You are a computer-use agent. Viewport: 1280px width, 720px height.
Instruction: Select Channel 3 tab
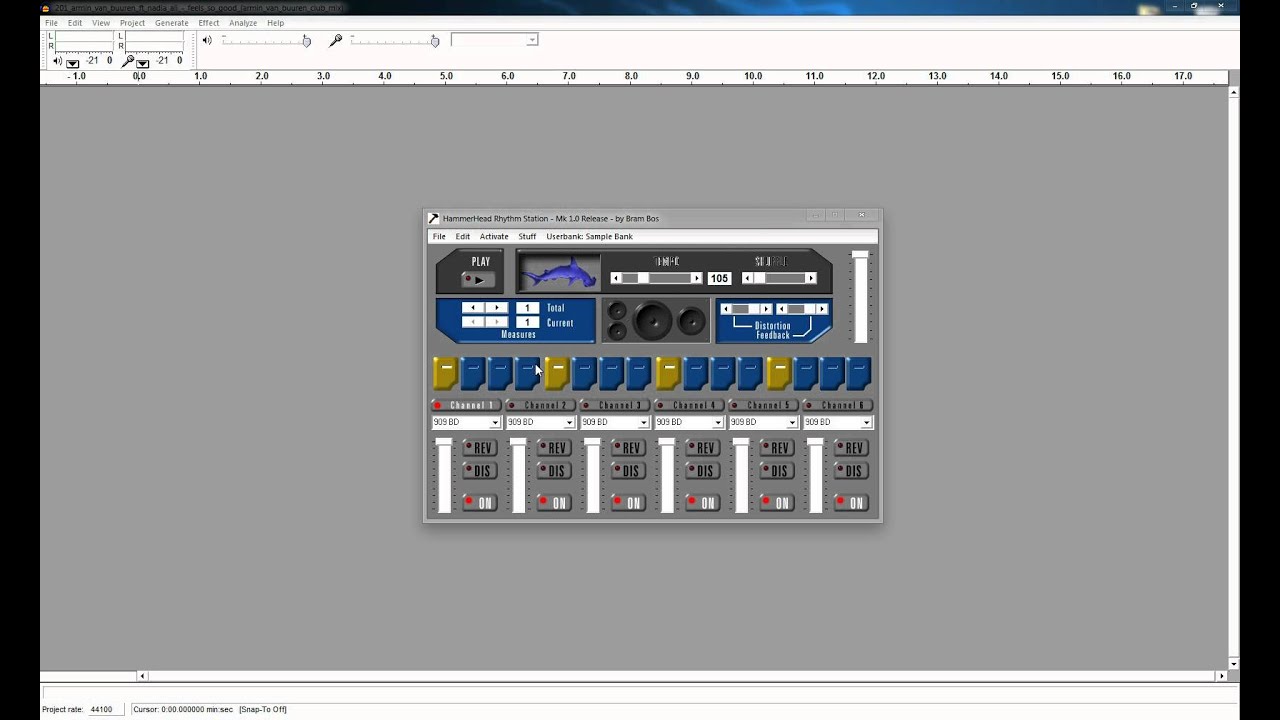click(614, 405)
